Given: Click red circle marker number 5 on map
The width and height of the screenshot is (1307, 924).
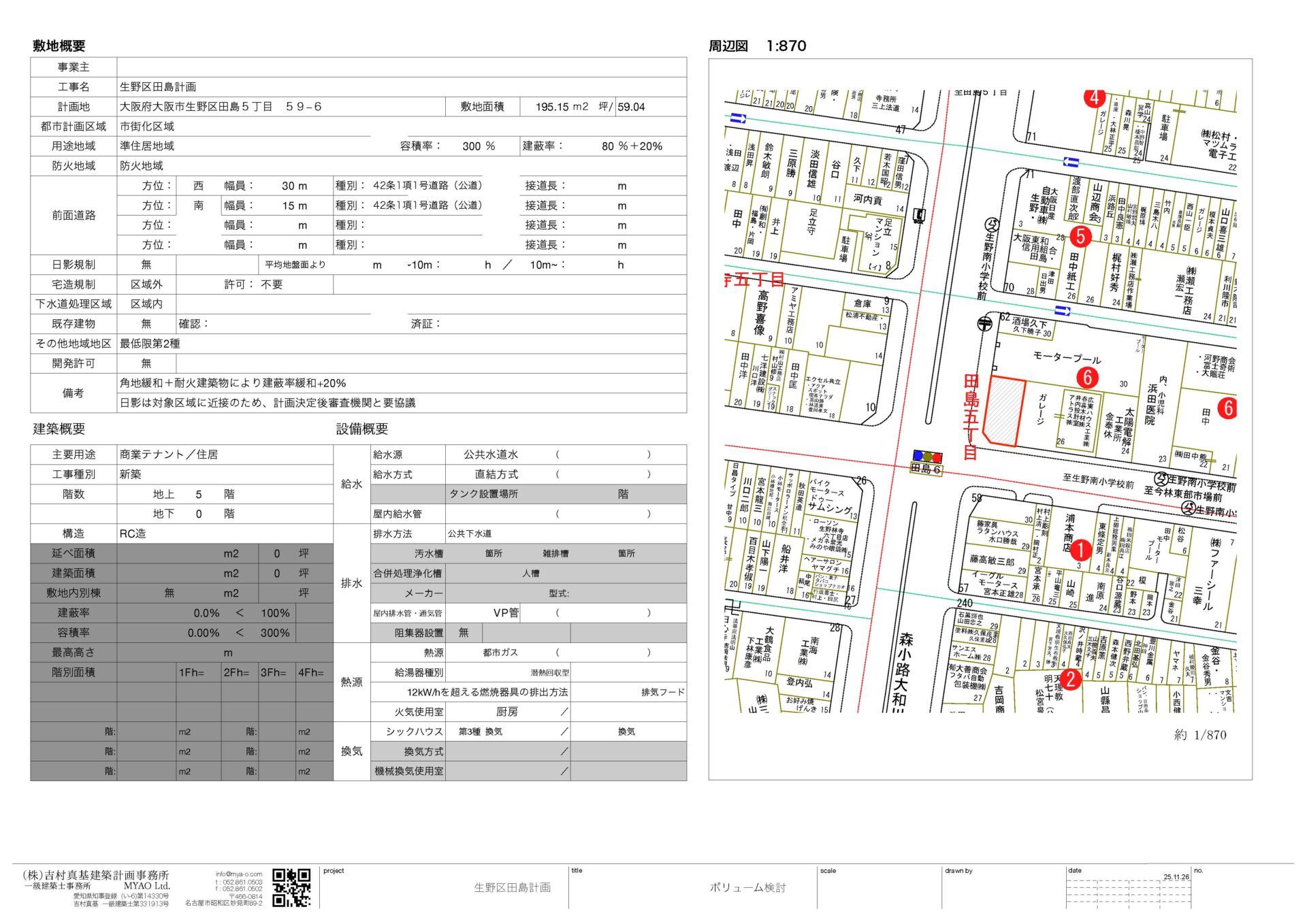Looking at the screenshot, I should [1080, 236].
